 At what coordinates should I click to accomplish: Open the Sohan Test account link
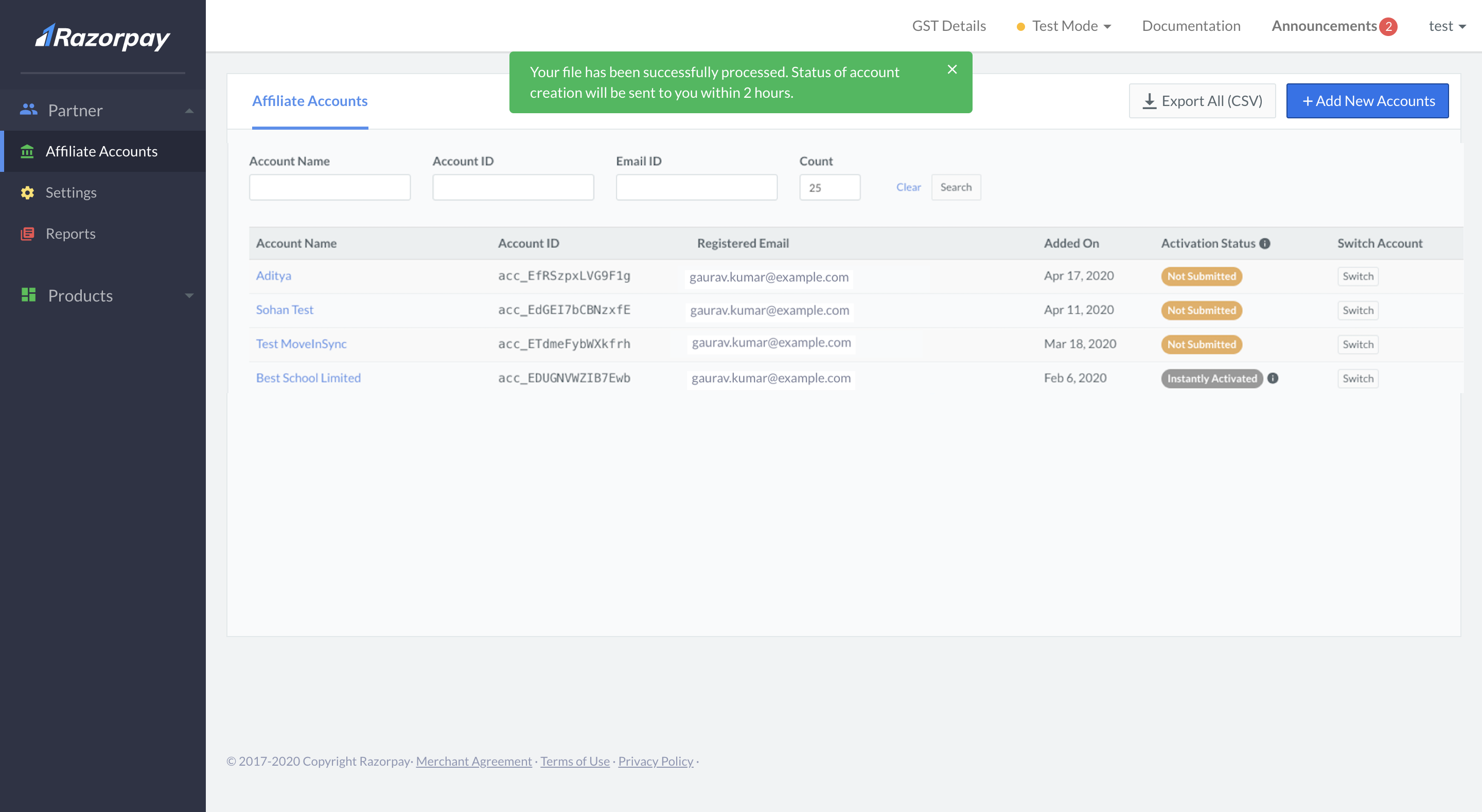click(x=284, y=310)
